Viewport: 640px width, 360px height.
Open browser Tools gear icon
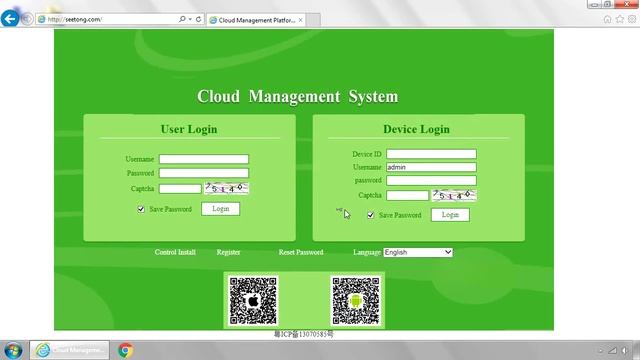[x=632, y=19]
